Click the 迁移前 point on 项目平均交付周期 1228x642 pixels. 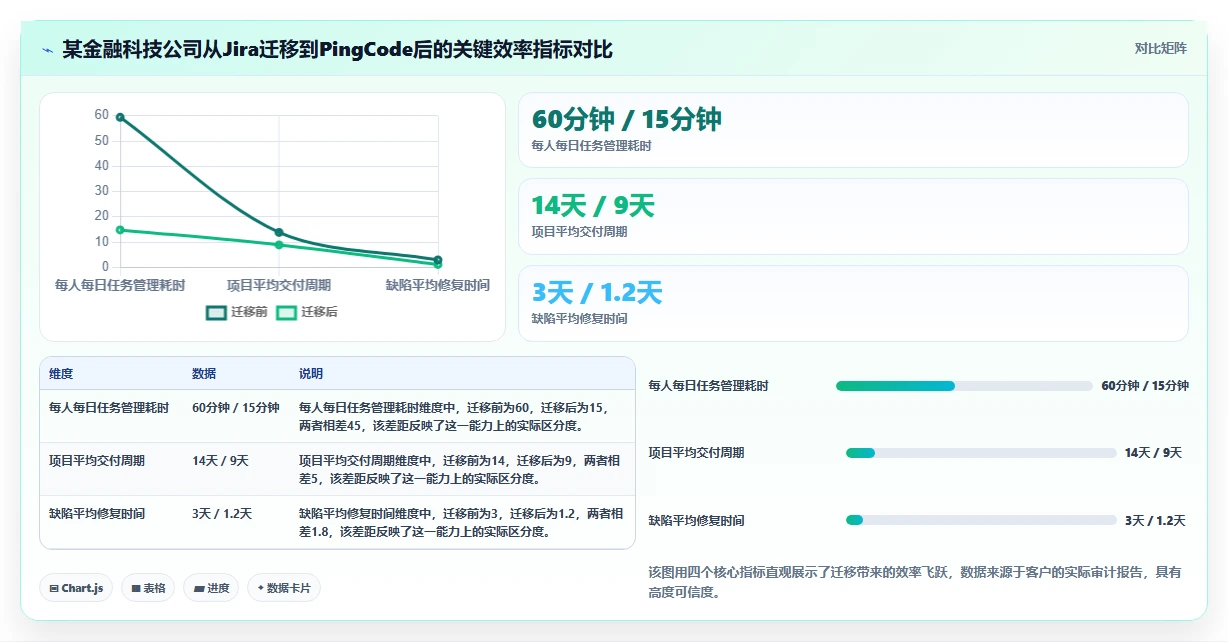tap(279, 233)
